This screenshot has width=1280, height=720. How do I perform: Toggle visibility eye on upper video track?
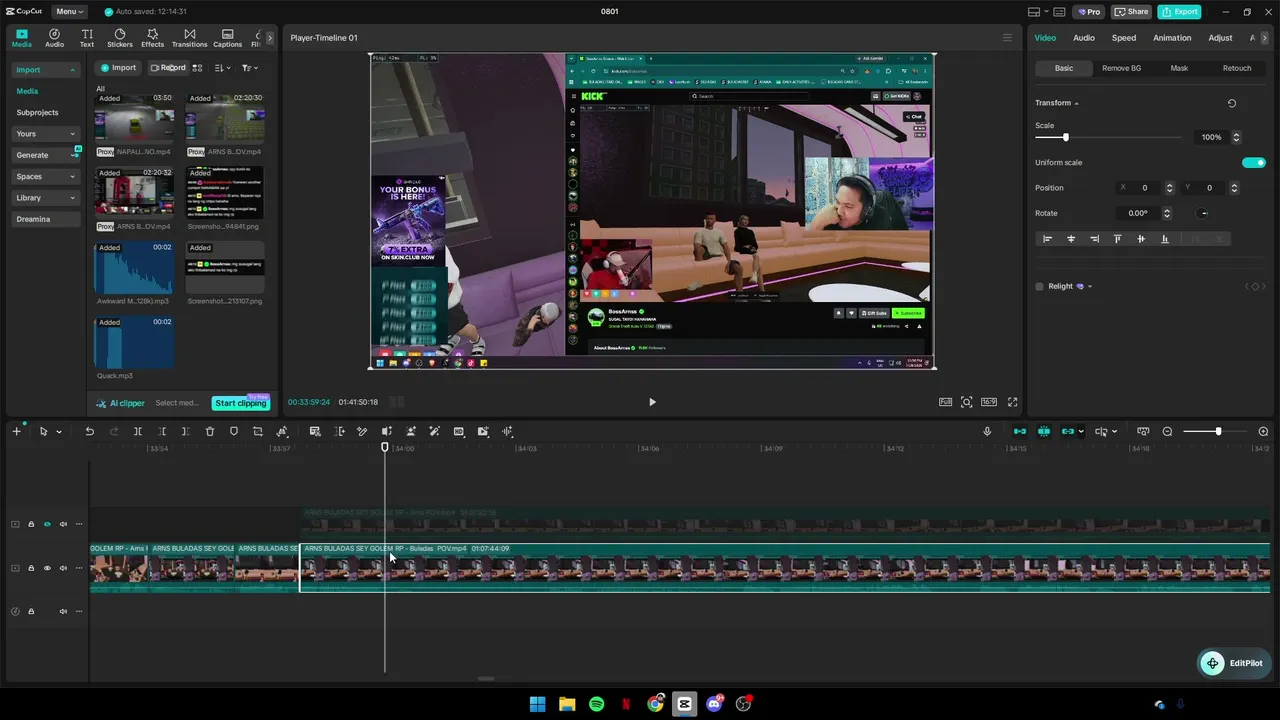(x=47, y=524)
